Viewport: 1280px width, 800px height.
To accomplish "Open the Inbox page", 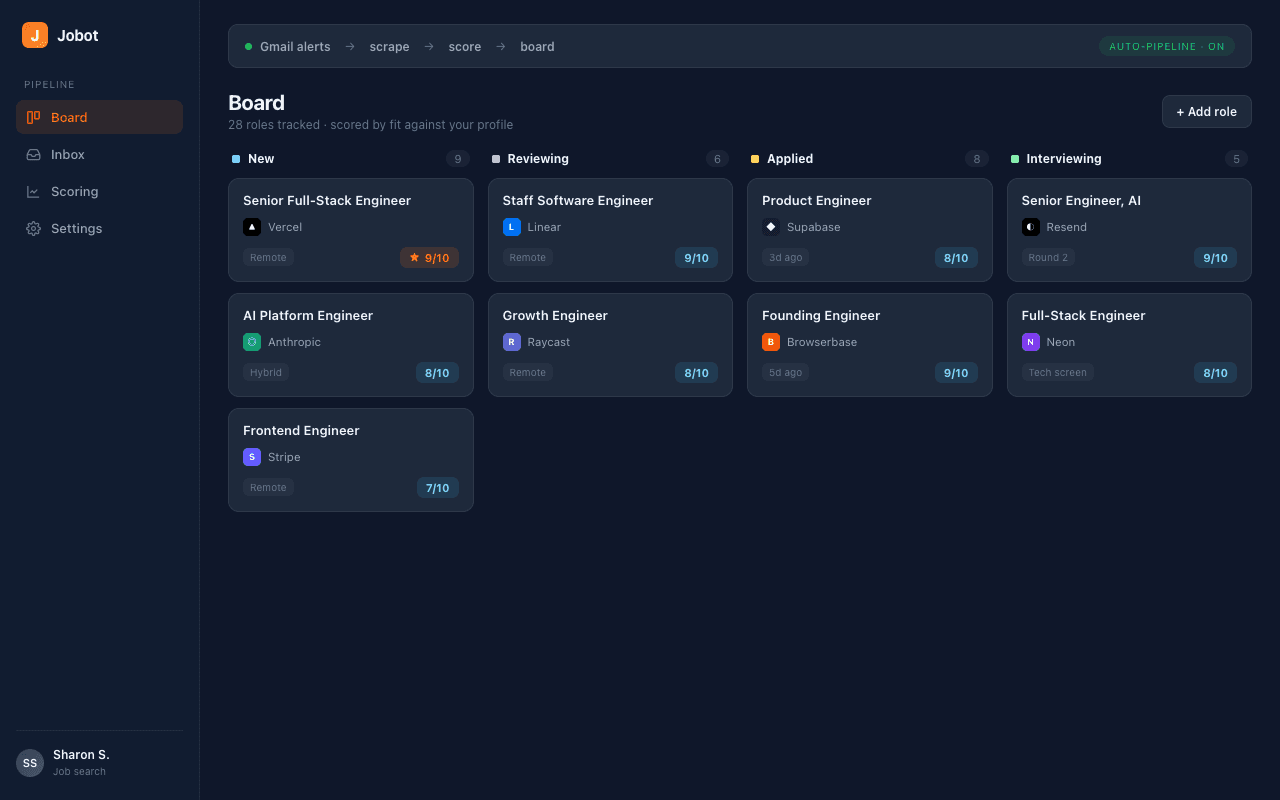I will pyautogui.click(x=99, y=154).
